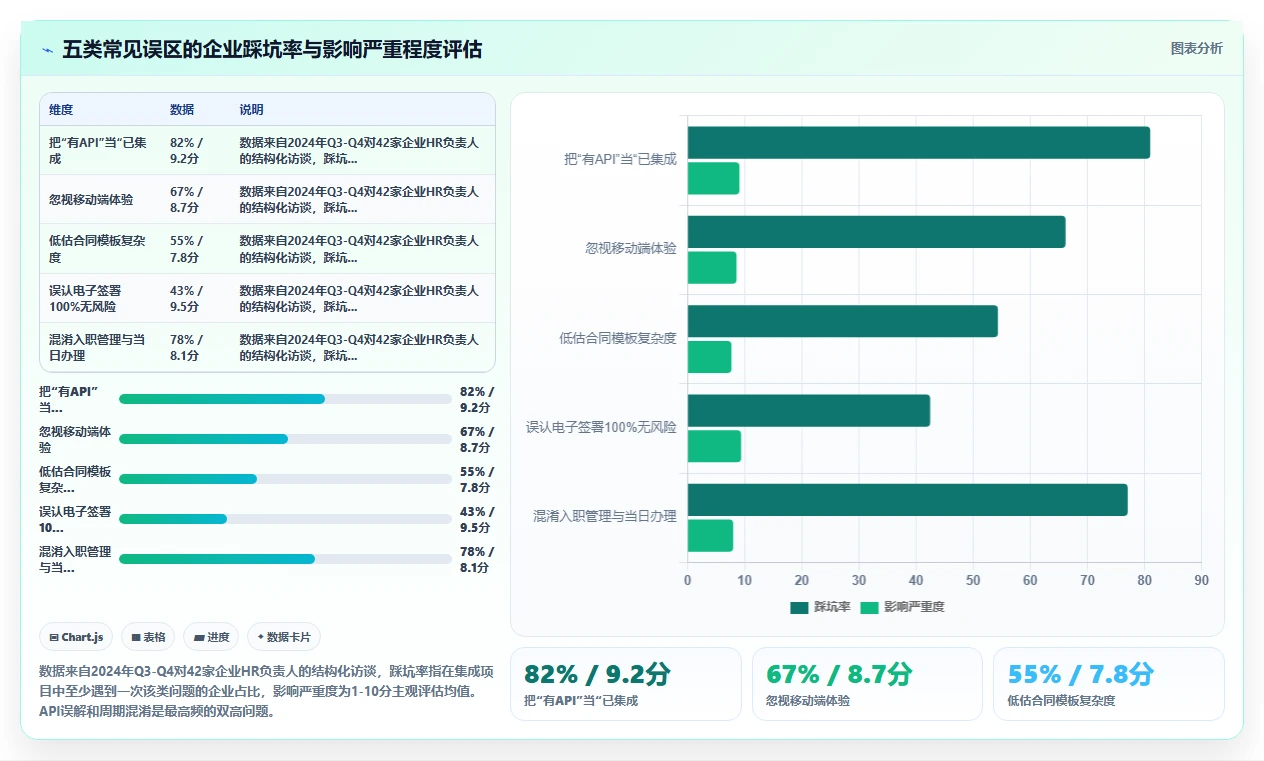Screen dimensions: 1264x761
Task: Click the 踩坑率 bar for 误认电子签署100%无风险
Action: tap(808, 410)
